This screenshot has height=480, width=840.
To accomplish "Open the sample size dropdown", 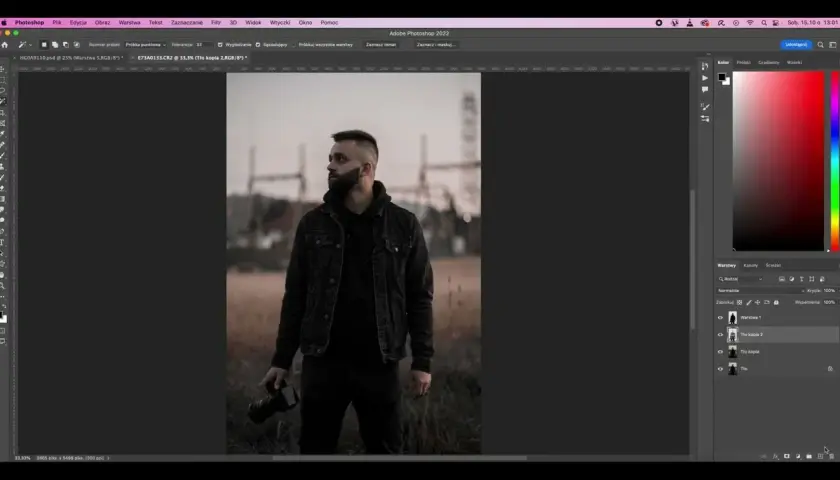I will (145, 45).
